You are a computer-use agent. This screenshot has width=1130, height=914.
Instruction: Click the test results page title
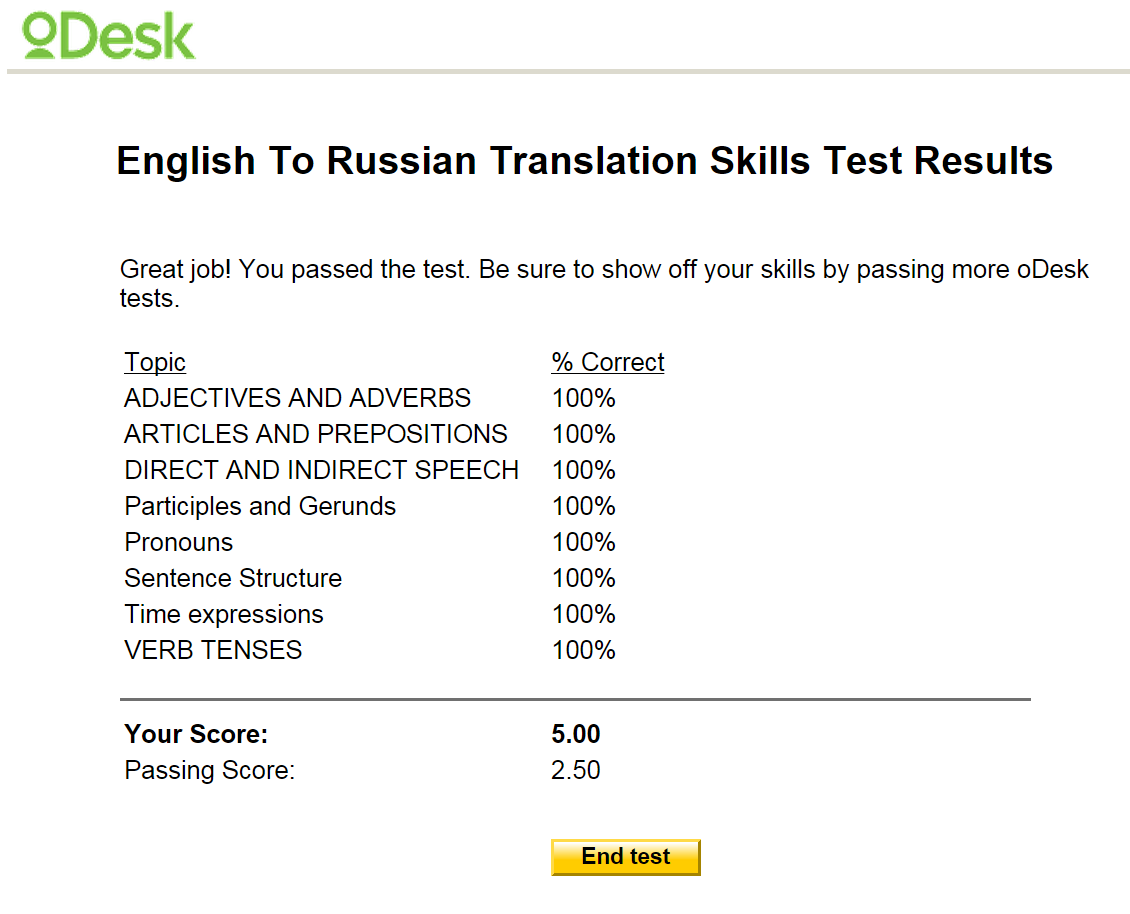(x=584, y=161)
